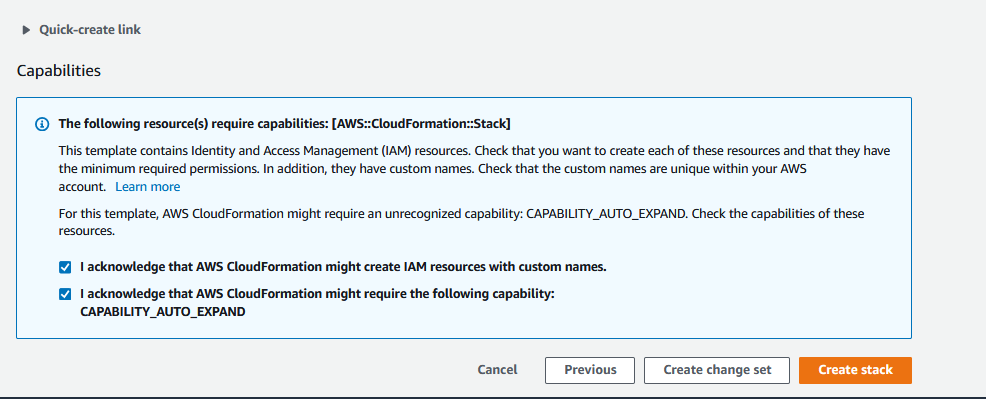Click the orange Create stack button
This screenshot has height=399, width=986.
855,370
